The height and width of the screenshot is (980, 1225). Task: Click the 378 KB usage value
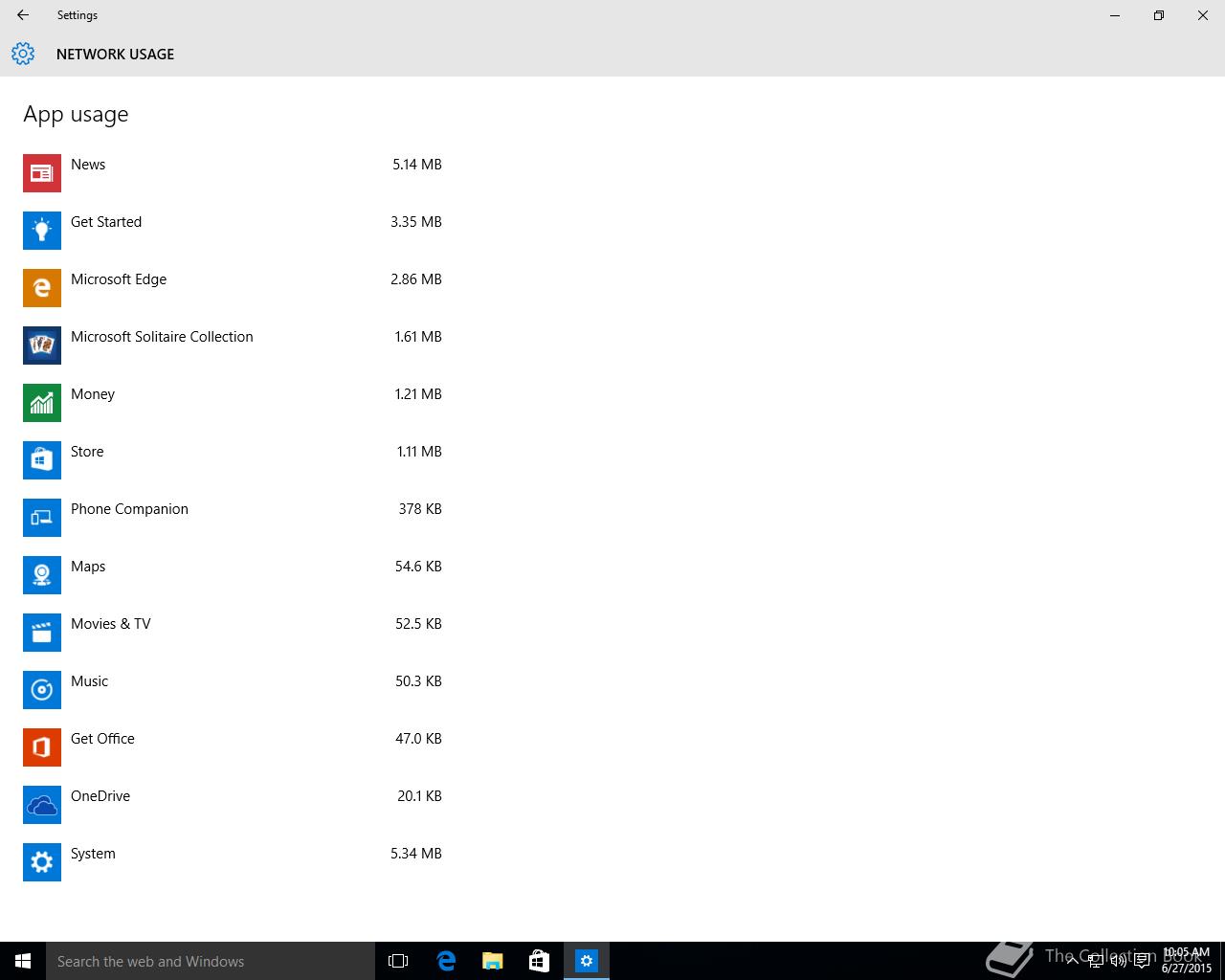click(x=420, y=509)
